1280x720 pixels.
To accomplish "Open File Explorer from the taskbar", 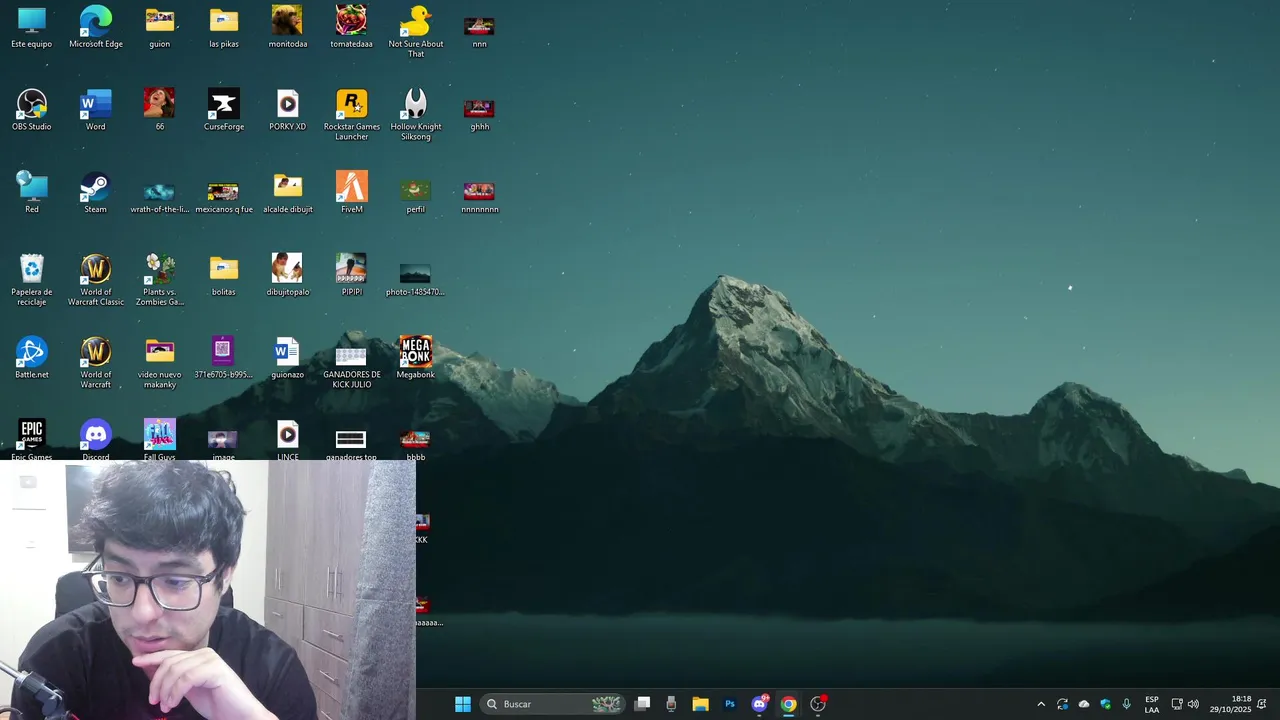I will pyautogui.click(x=701, y=704).
